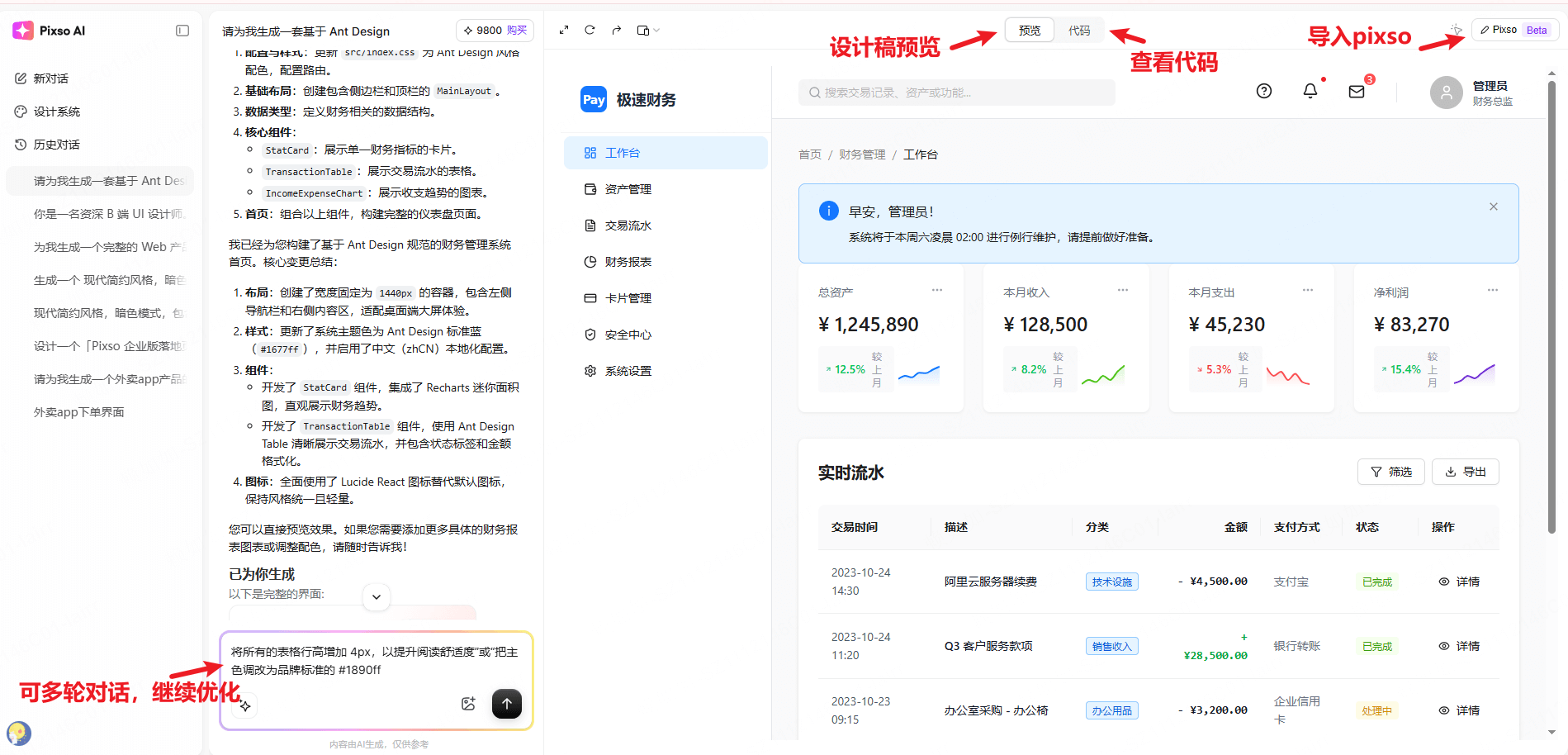Click the 购买 purchase link

[x=517, y=30]
